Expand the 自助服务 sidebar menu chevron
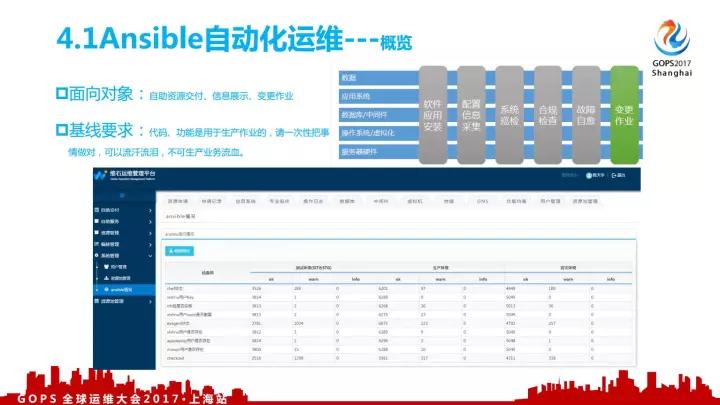This screenshot has height=405, width=720. click(150, 222)
